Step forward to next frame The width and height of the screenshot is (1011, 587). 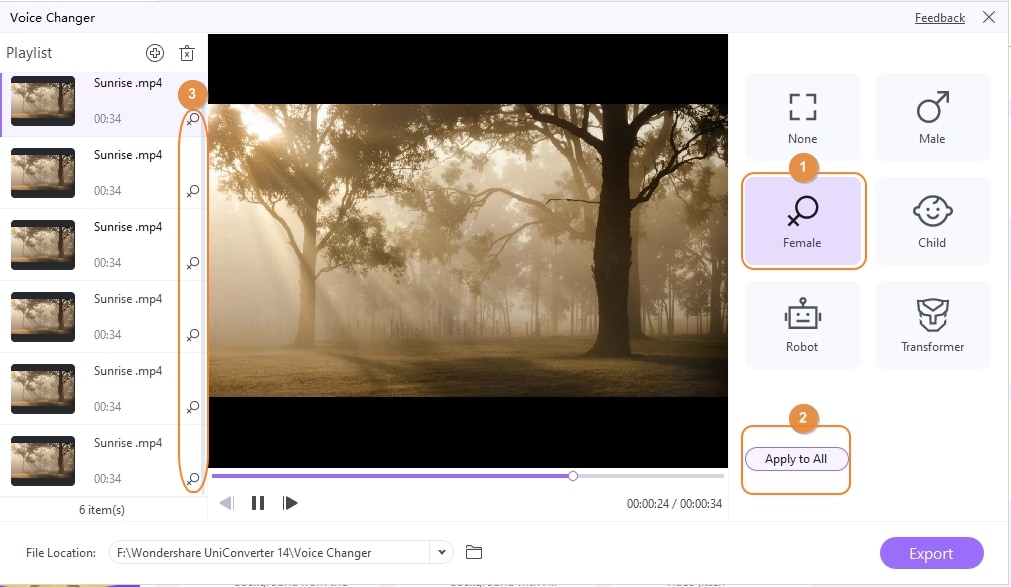pos(290,503)
